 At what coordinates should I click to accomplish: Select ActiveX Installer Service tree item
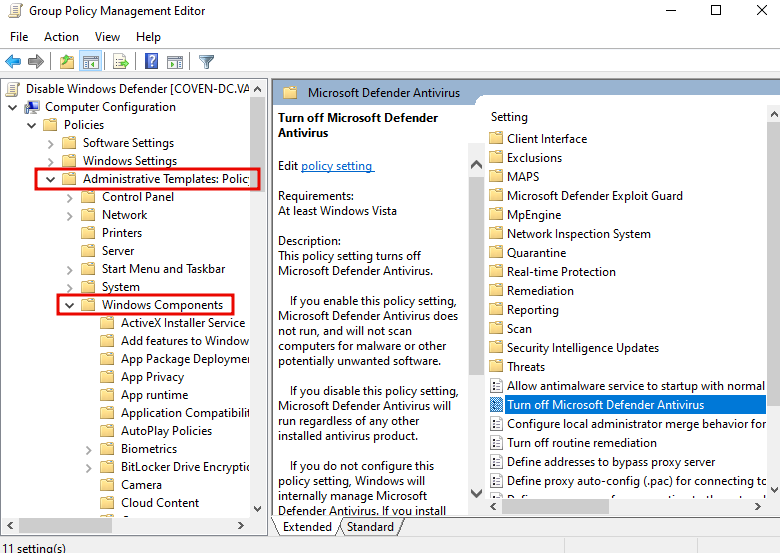[x=183, y=323]
